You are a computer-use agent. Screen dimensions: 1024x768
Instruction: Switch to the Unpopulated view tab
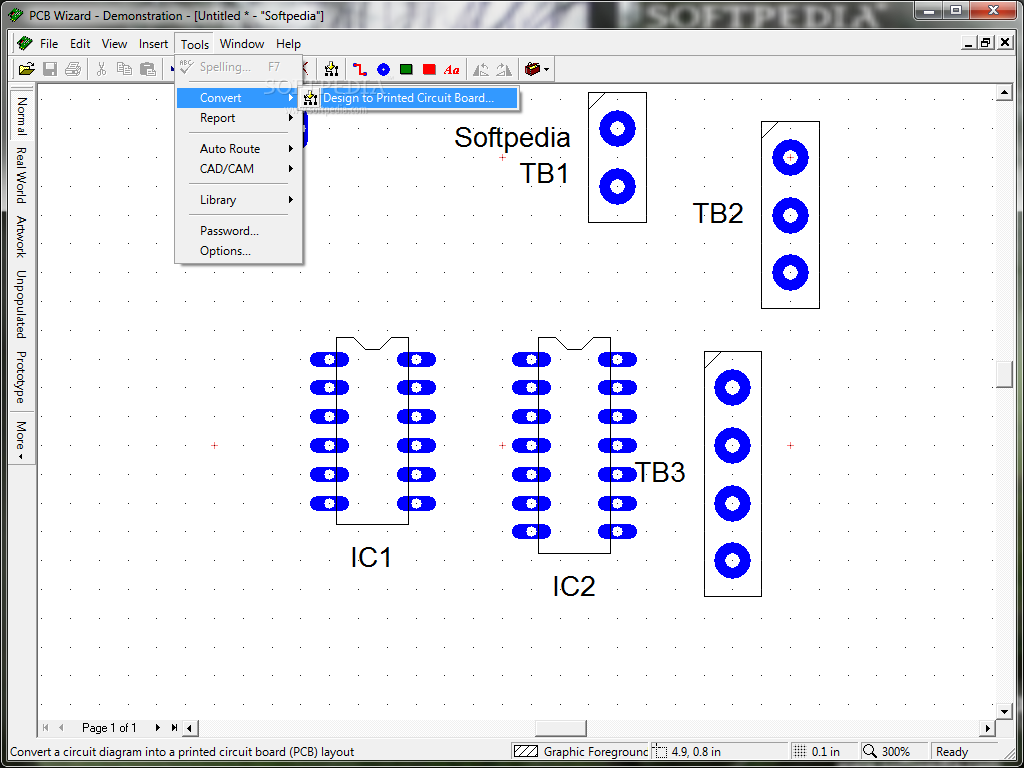tap(21, 304)
